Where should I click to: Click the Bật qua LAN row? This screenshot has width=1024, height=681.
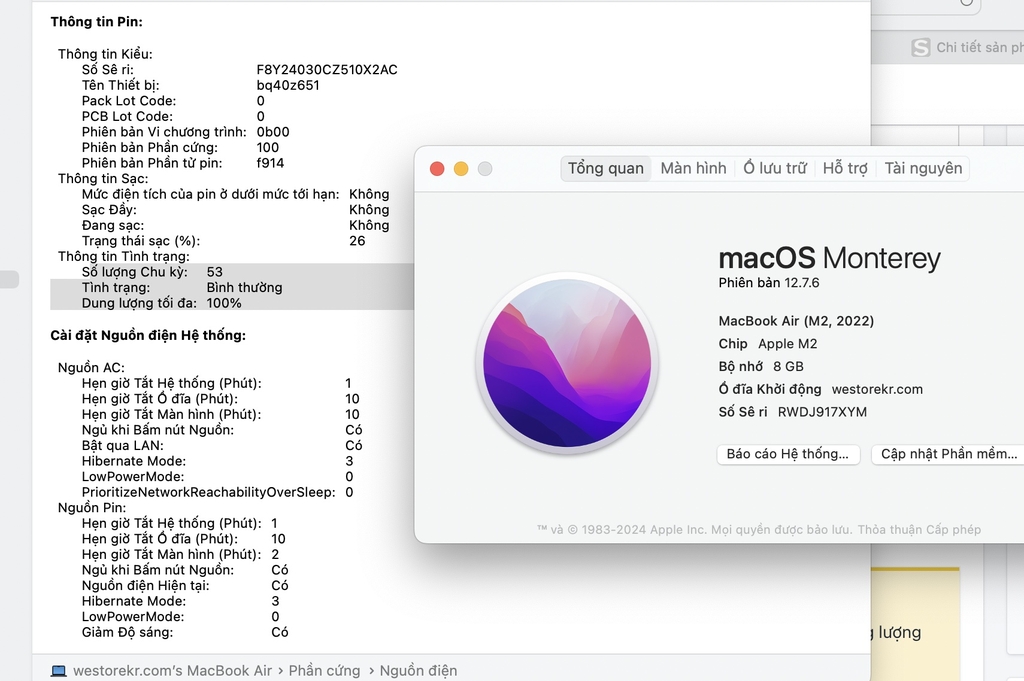click(222, 445)
